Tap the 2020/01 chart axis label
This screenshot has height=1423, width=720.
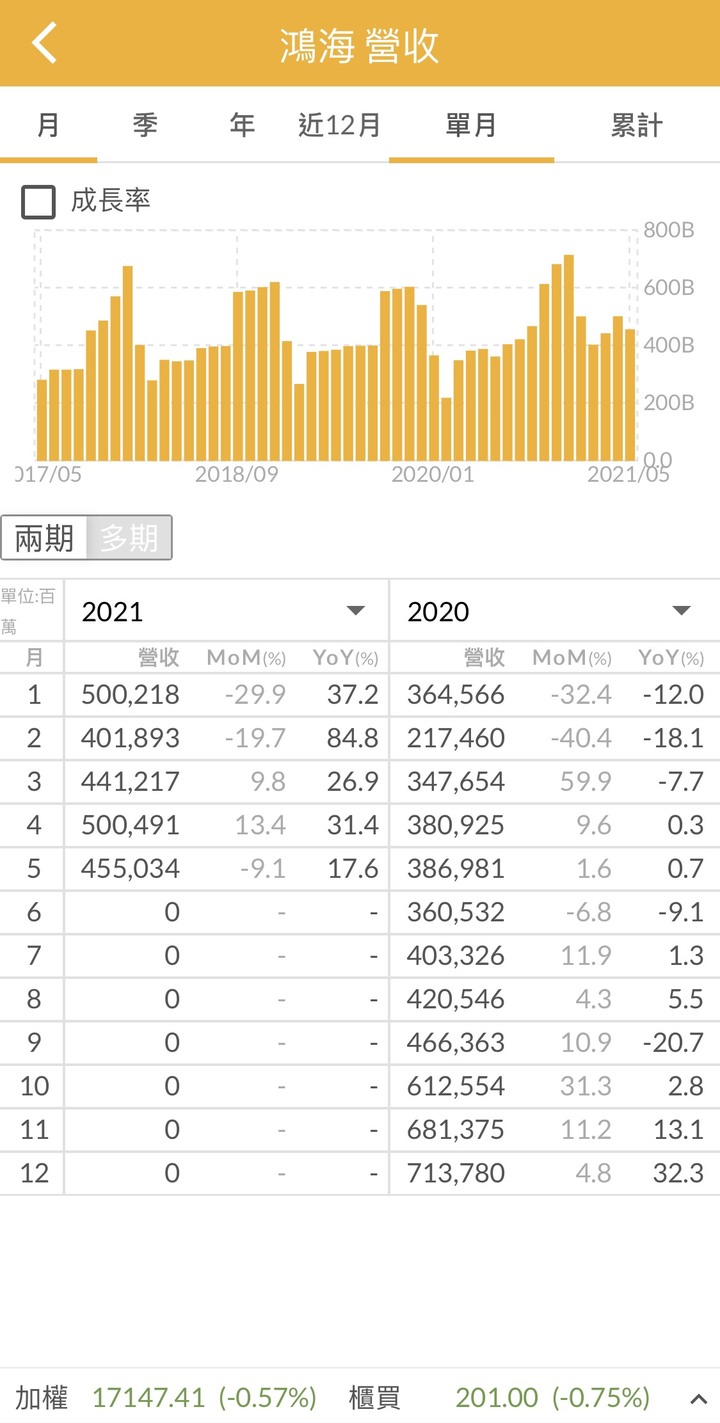point(433,474)
